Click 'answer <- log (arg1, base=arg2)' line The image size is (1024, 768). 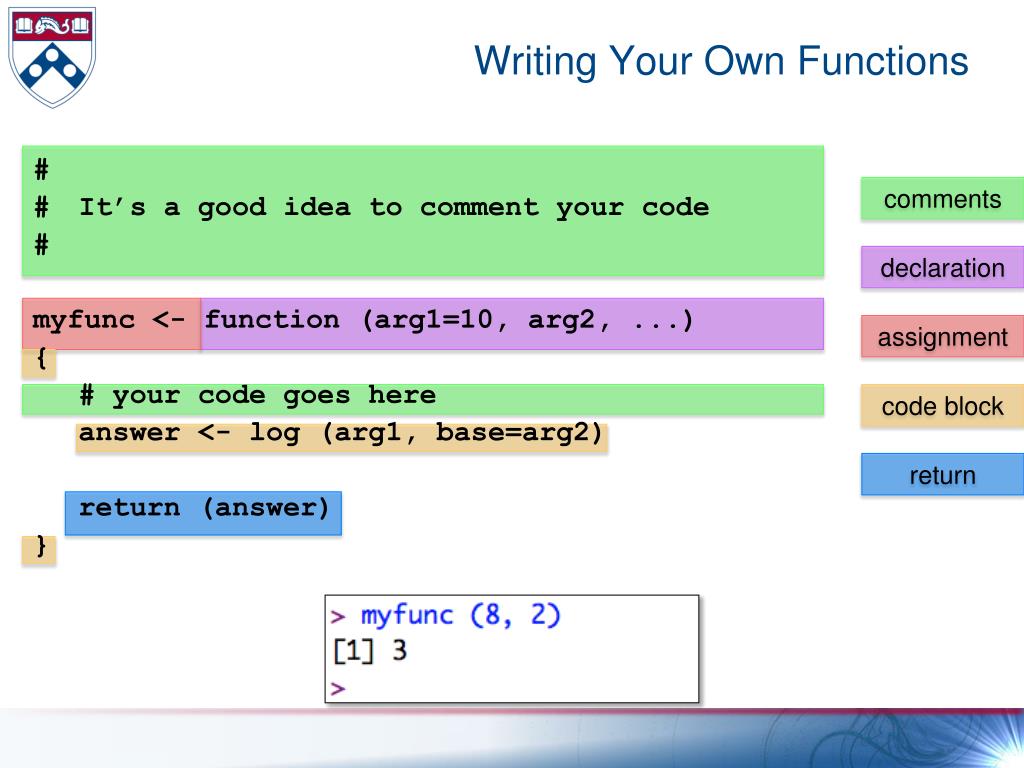coord(340,434)
